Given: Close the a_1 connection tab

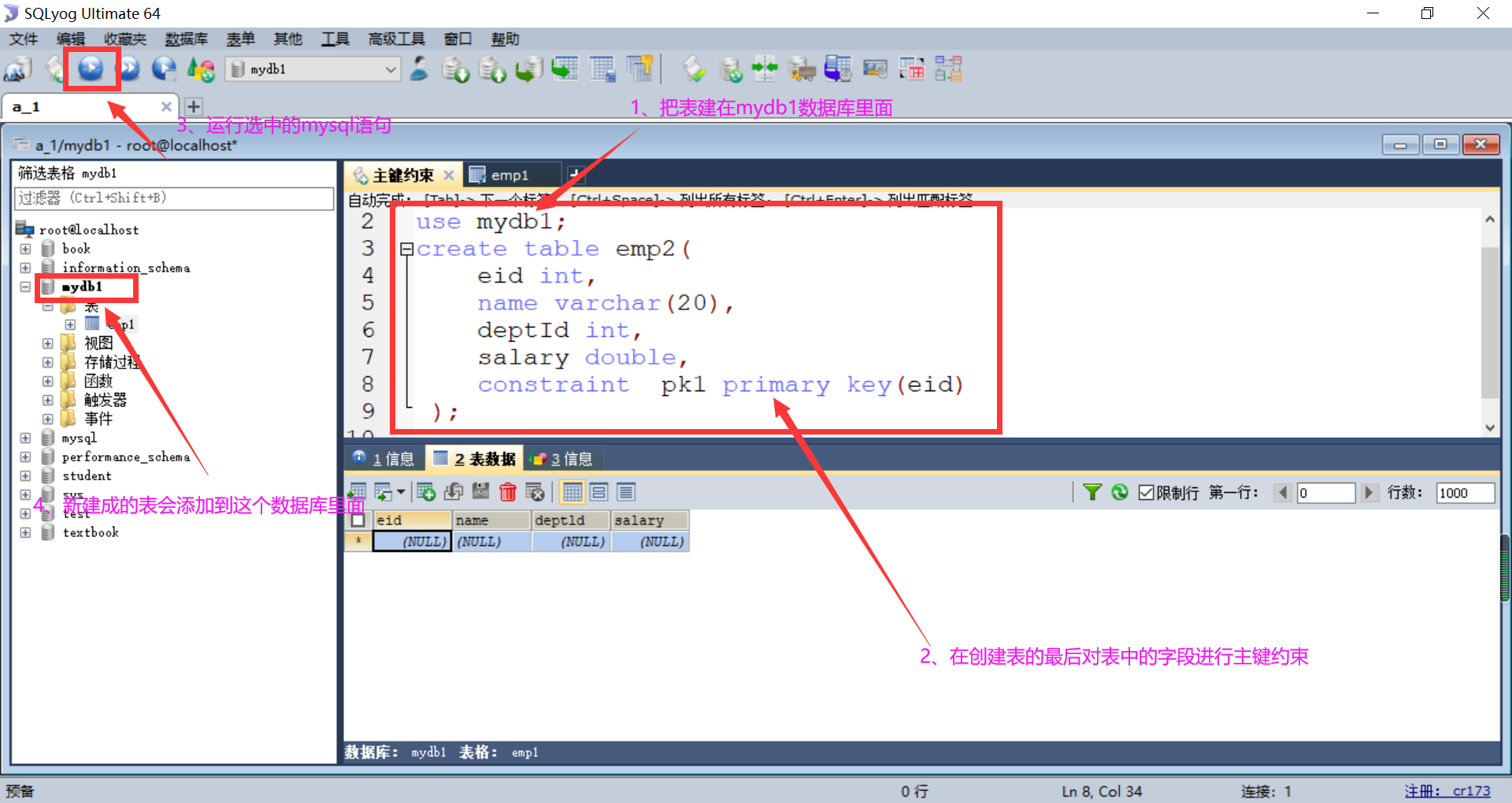Looking at the screenshot, I should (x=166, y=106).
